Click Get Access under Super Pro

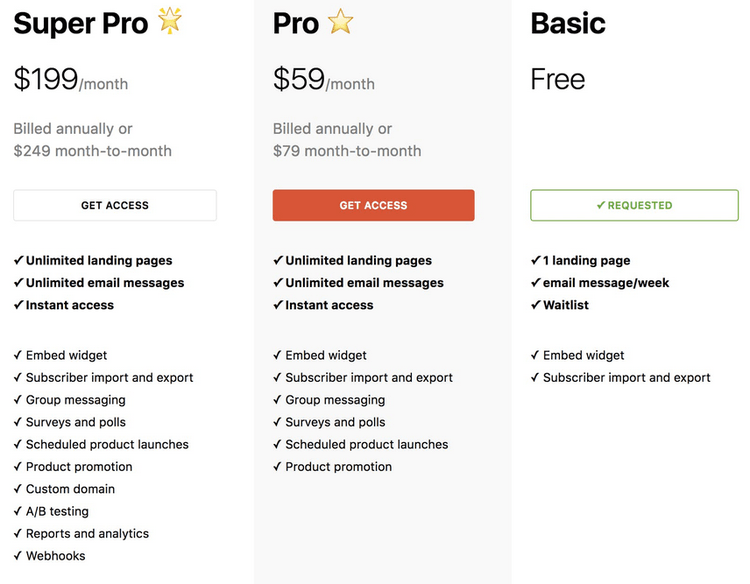click(115, 205)
